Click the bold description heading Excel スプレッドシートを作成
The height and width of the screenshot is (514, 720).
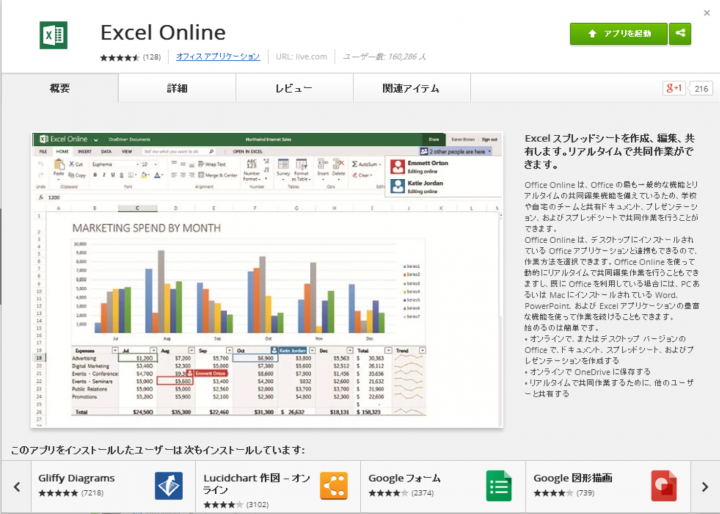610,151
